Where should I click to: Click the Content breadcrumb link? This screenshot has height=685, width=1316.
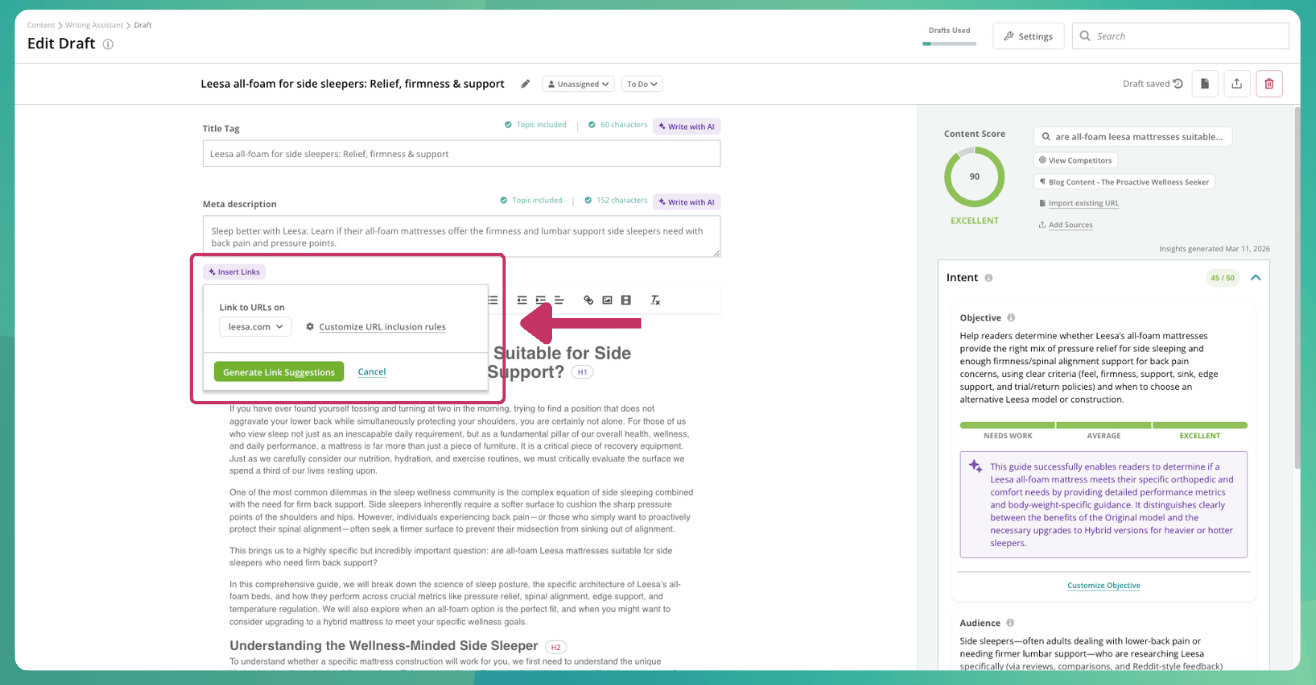tap(41, 24)
